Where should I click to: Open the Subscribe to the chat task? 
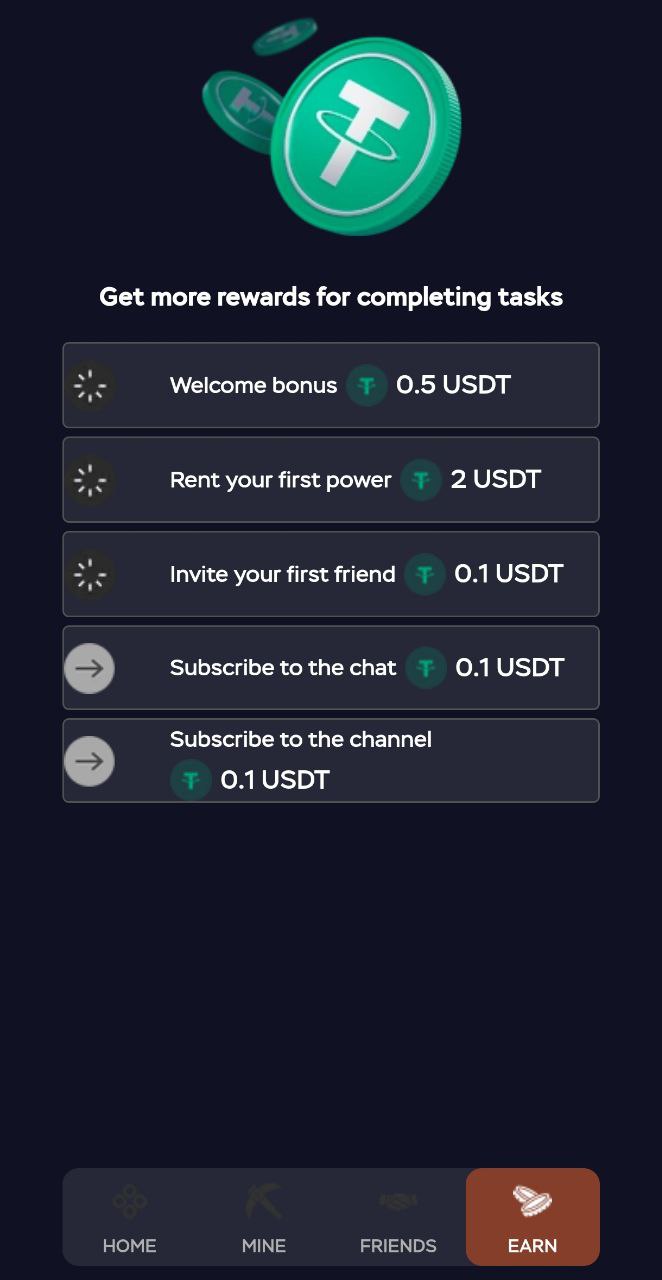[x=331, y=668]
